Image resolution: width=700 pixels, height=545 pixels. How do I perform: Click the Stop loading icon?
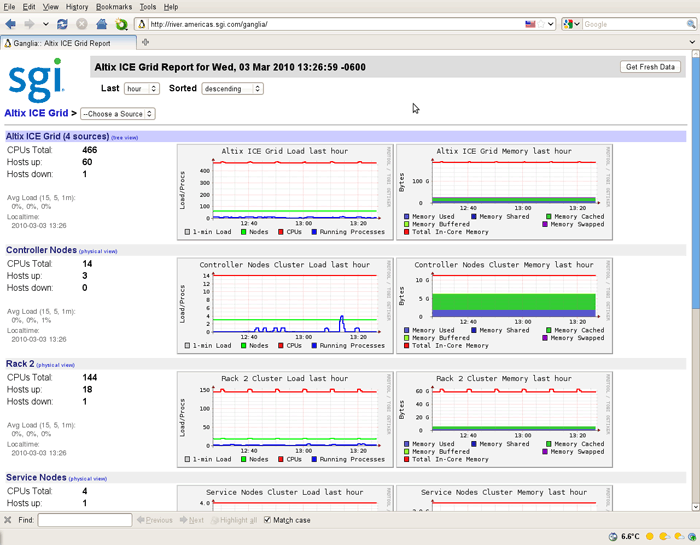(82, 24)
